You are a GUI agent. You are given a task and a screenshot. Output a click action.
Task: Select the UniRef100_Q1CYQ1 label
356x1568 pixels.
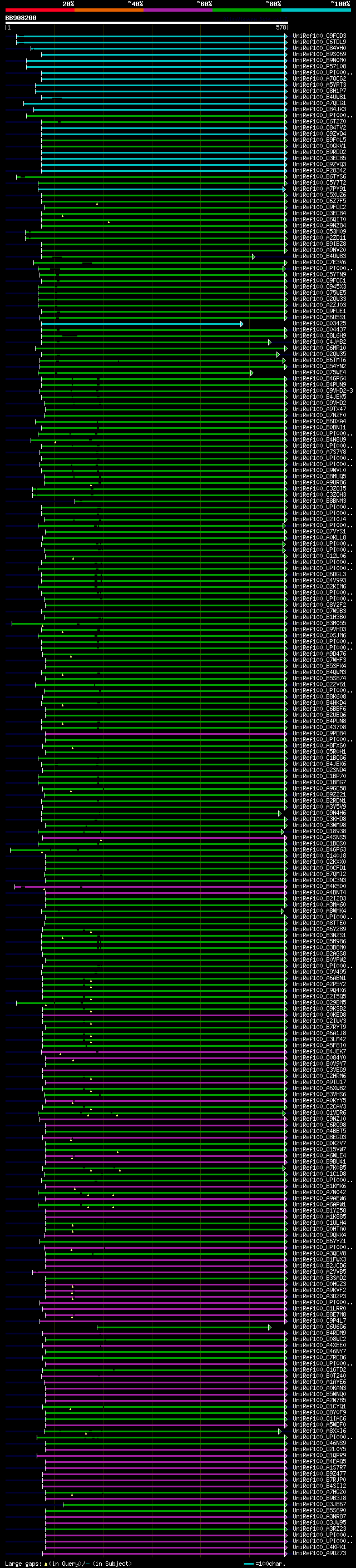pos(319,1407)
